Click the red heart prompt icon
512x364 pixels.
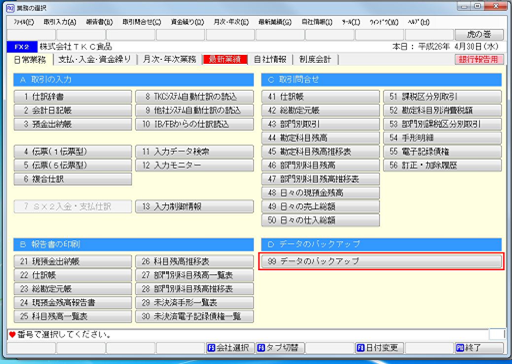tap(12, 334)
